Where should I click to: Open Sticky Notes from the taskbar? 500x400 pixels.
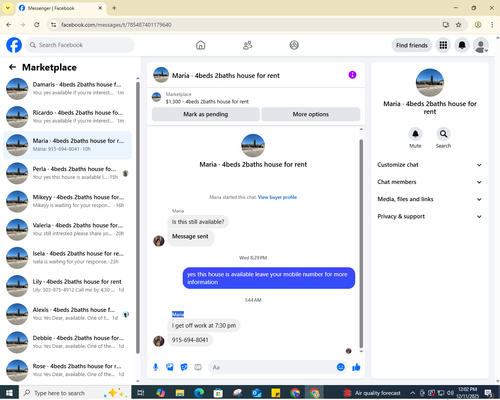coord(276,393)
